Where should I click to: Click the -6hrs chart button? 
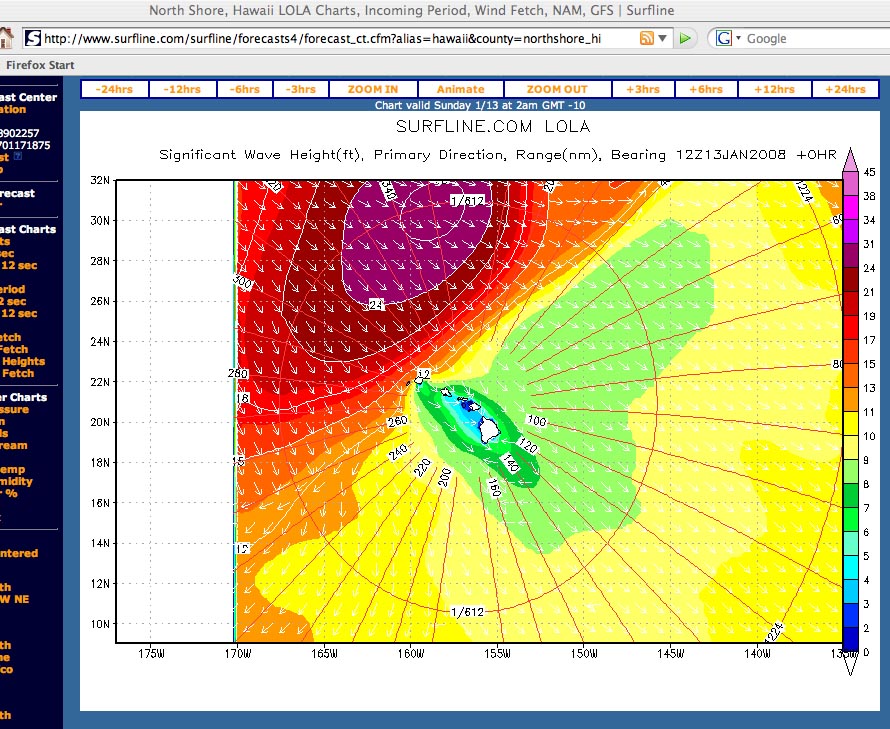pyautogui.click(x=245, y=89)
